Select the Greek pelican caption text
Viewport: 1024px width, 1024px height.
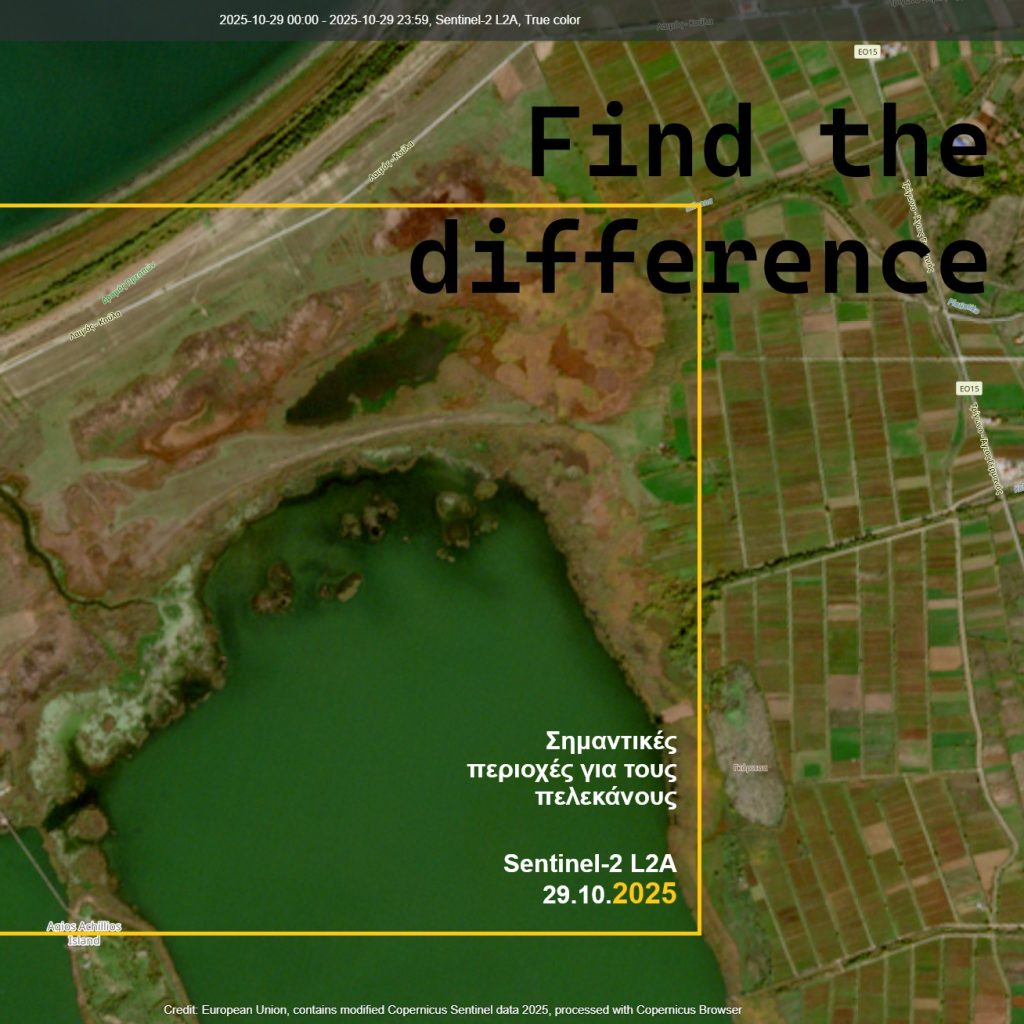572,769
